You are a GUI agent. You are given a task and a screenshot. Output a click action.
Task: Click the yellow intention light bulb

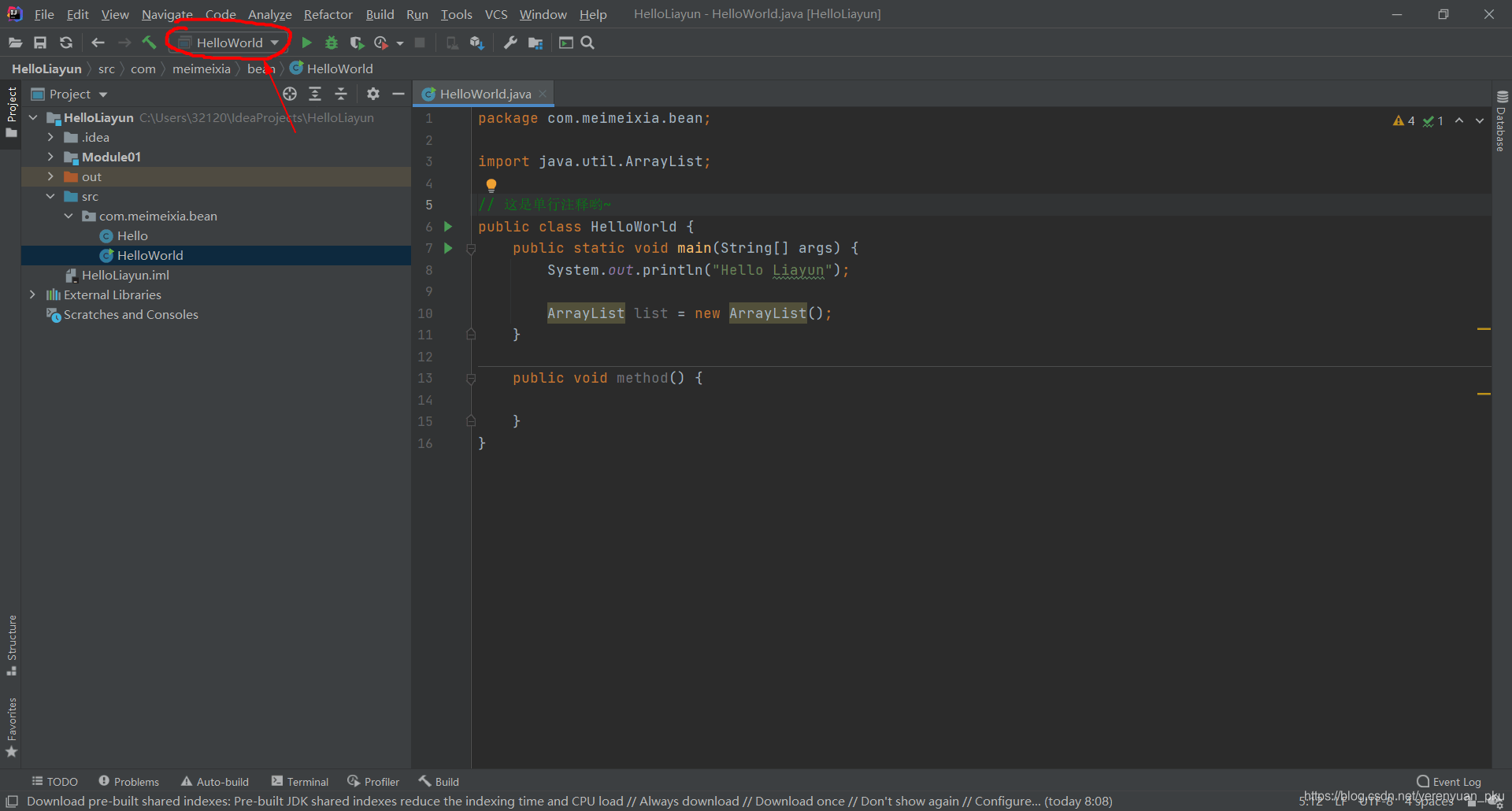(491, 186)
